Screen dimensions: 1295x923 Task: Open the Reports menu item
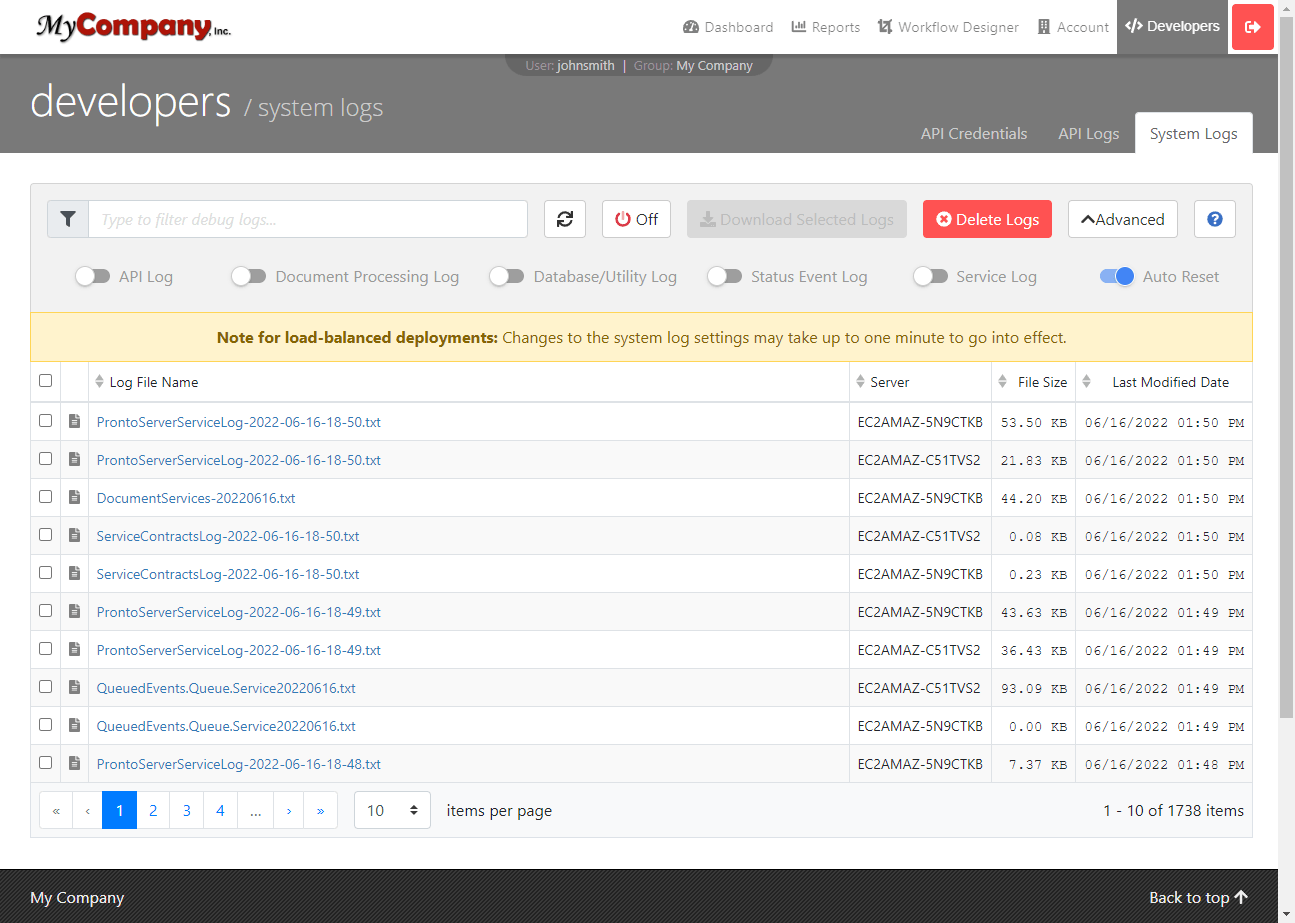(x=826, y=27)
